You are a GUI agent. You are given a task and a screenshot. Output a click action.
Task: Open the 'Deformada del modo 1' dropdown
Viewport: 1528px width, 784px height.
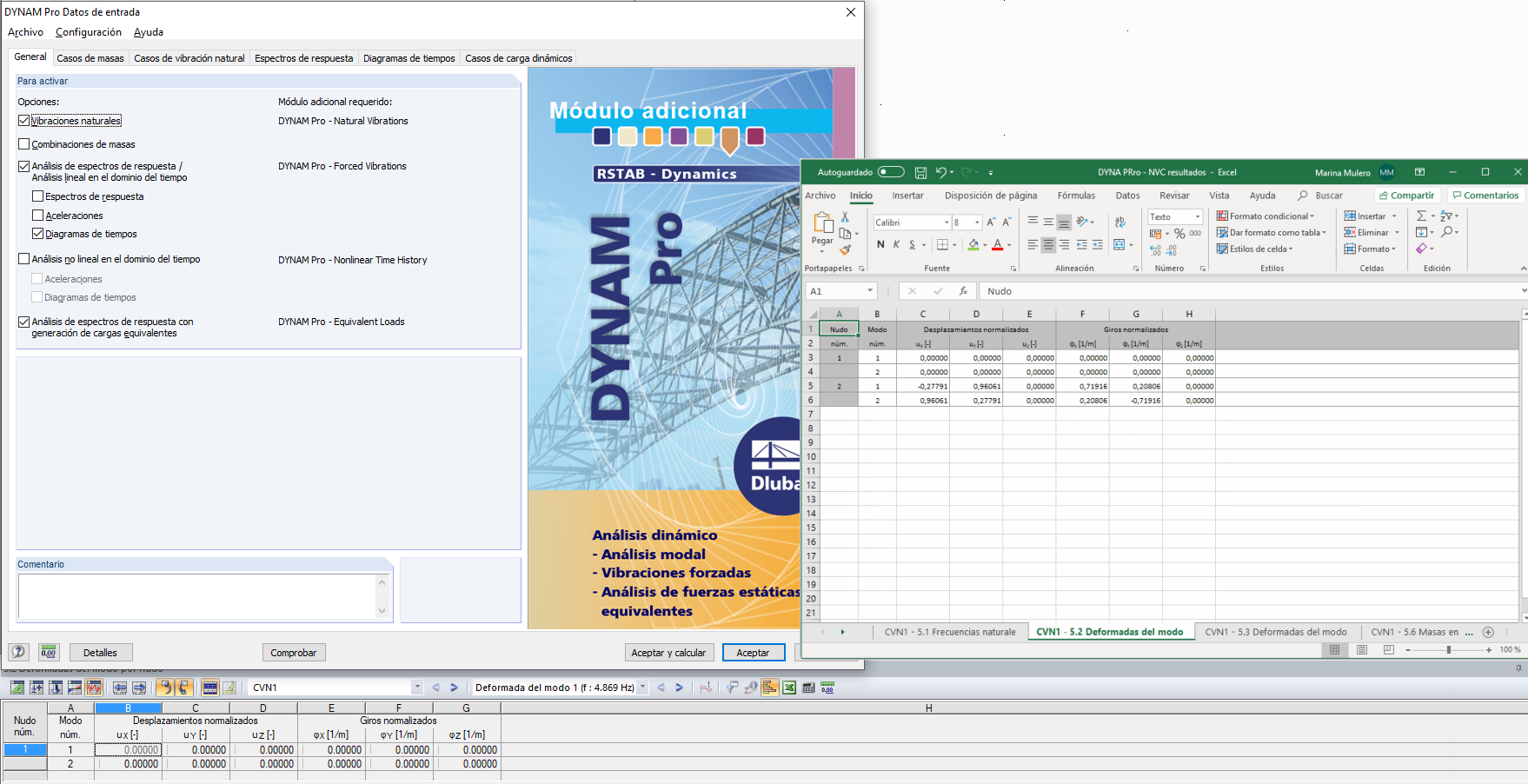641,687
